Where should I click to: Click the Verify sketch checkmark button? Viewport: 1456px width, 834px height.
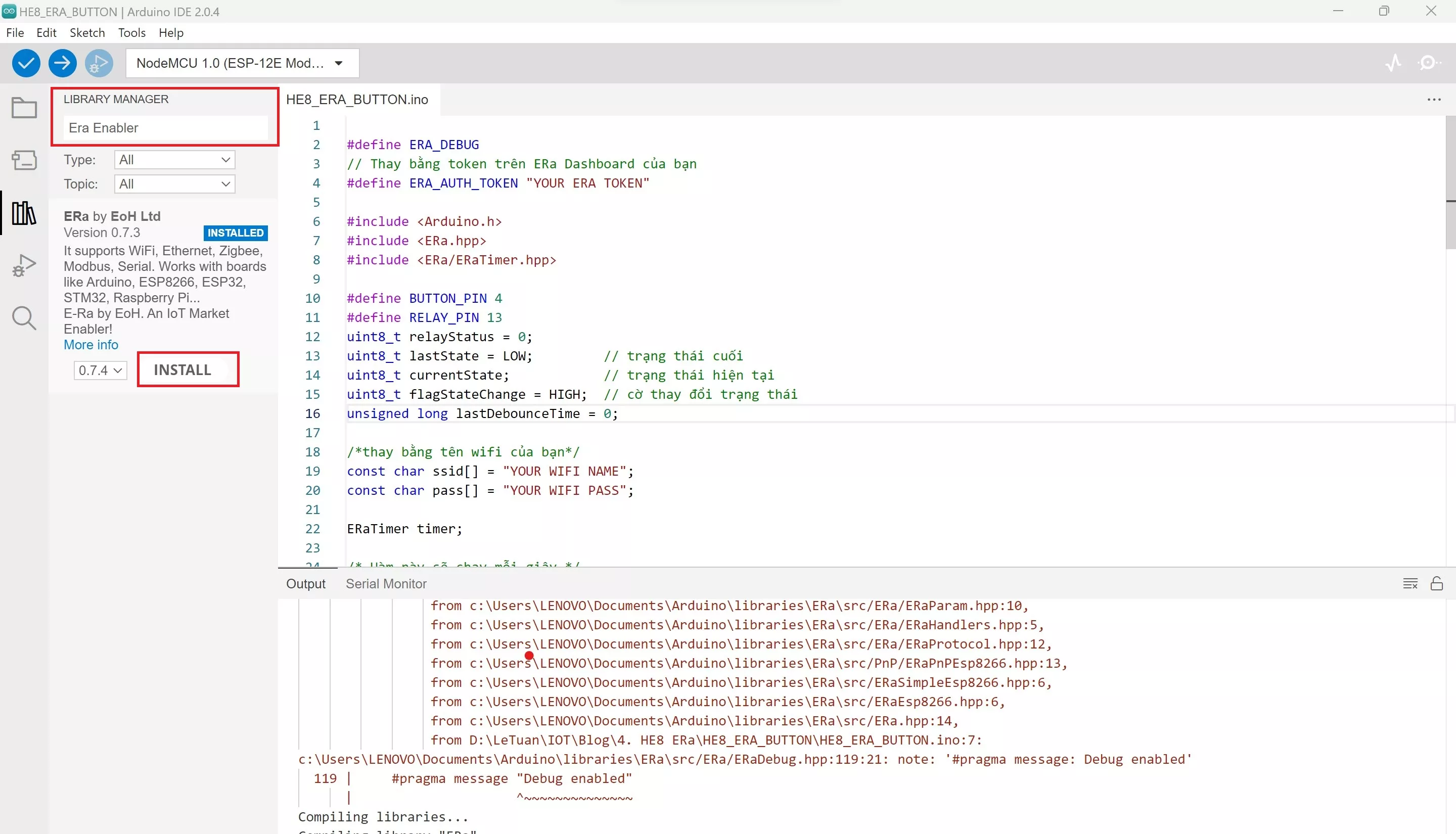pos(26,63)
